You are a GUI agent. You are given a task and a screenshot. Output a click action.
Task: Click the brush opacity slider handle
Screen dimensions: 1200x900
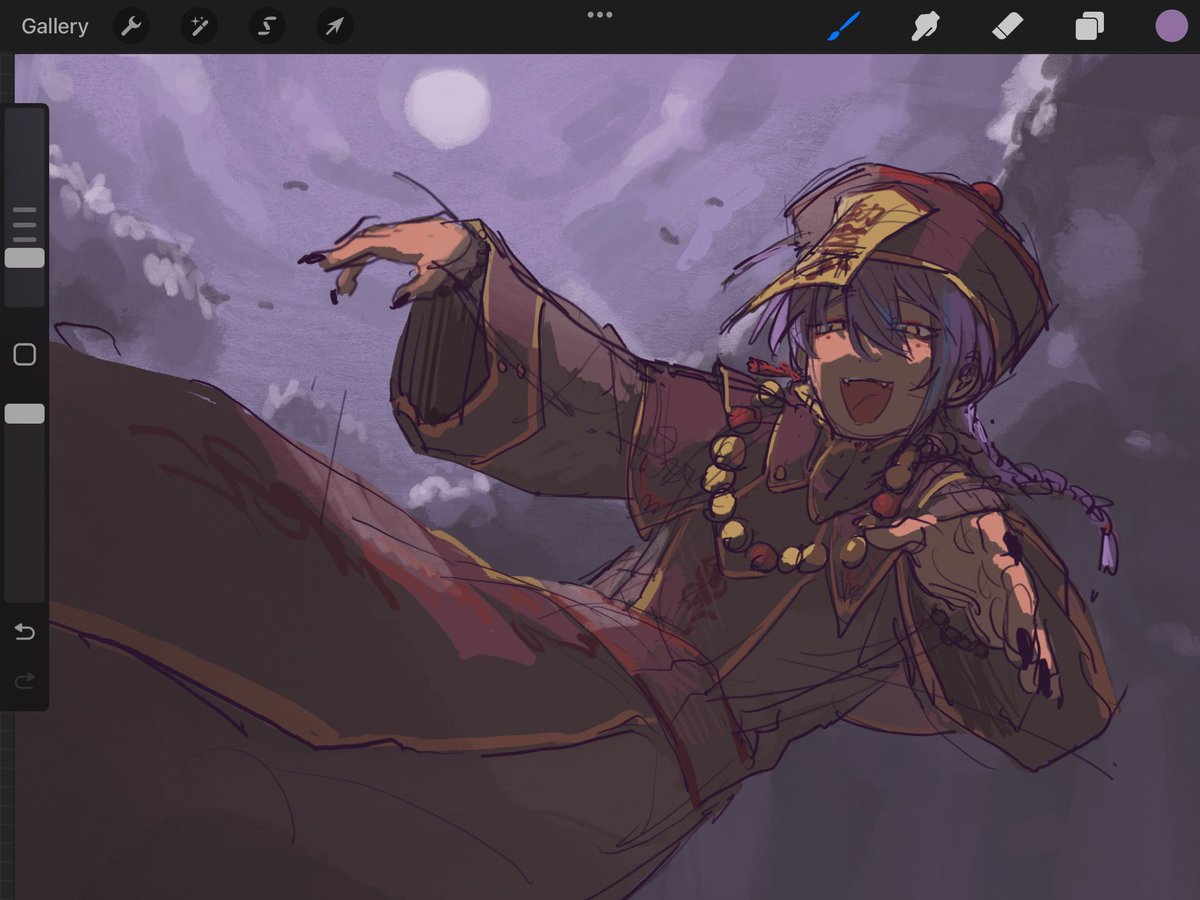click(x=25, y=414)
